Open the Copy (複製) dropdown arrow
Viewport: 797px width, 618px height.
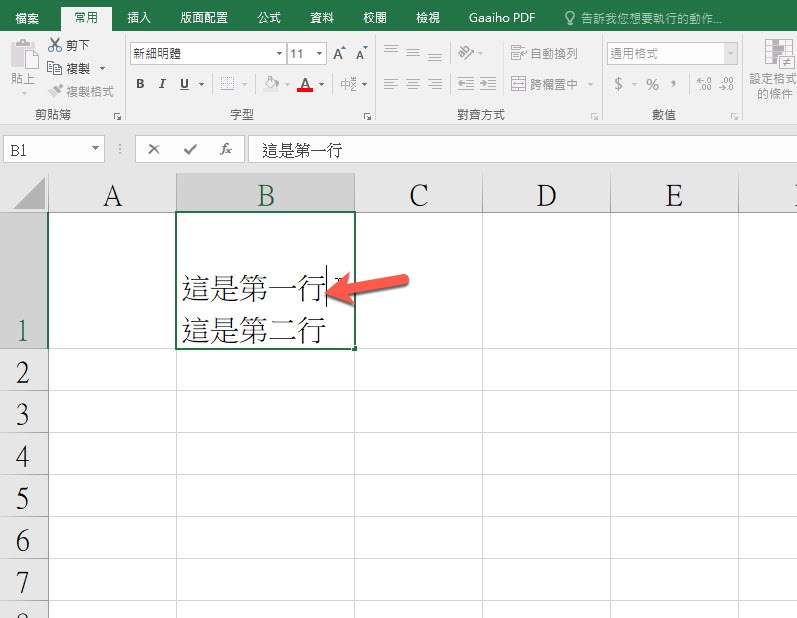click(103, 68)
